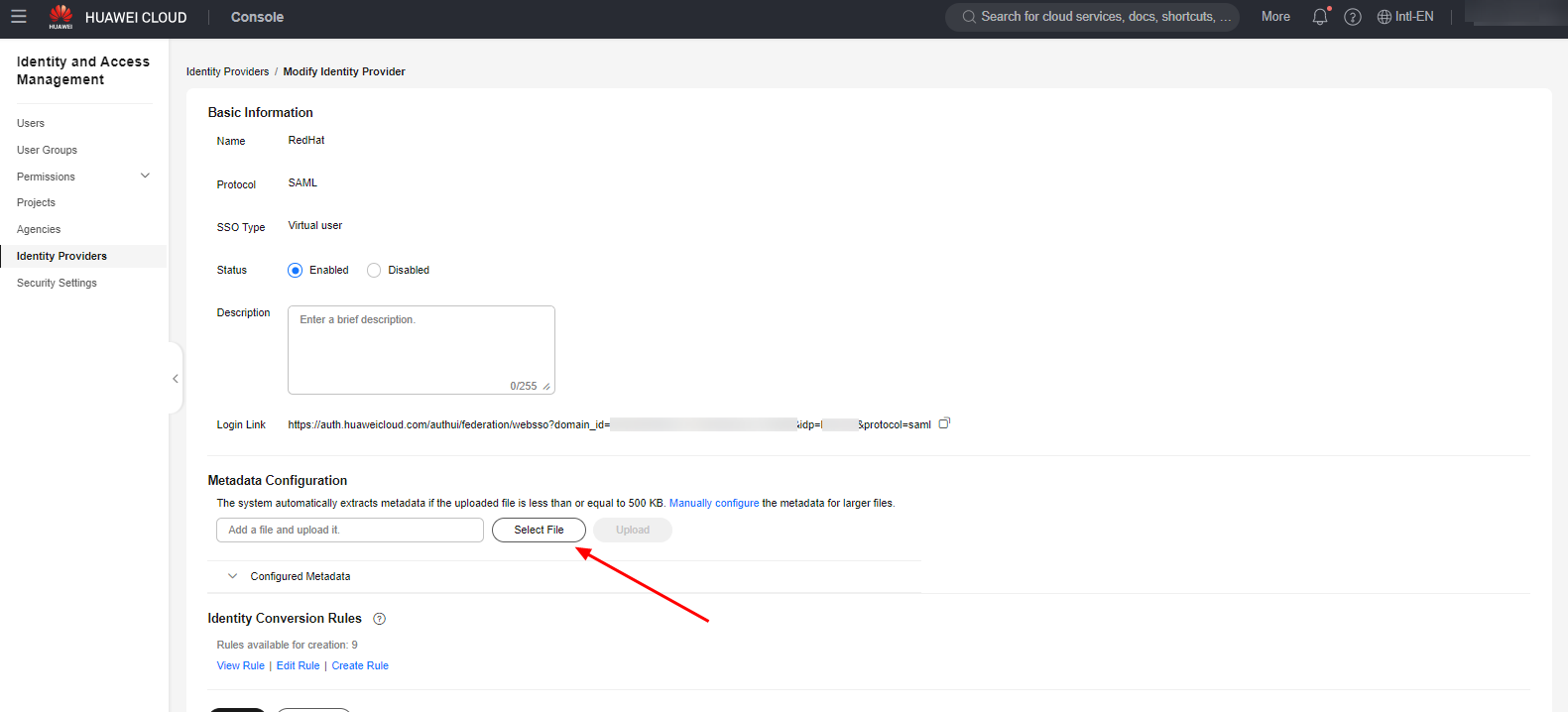Open Security Settings in sidebar
Screen dimensions: 1568x712
click(57, 283)
